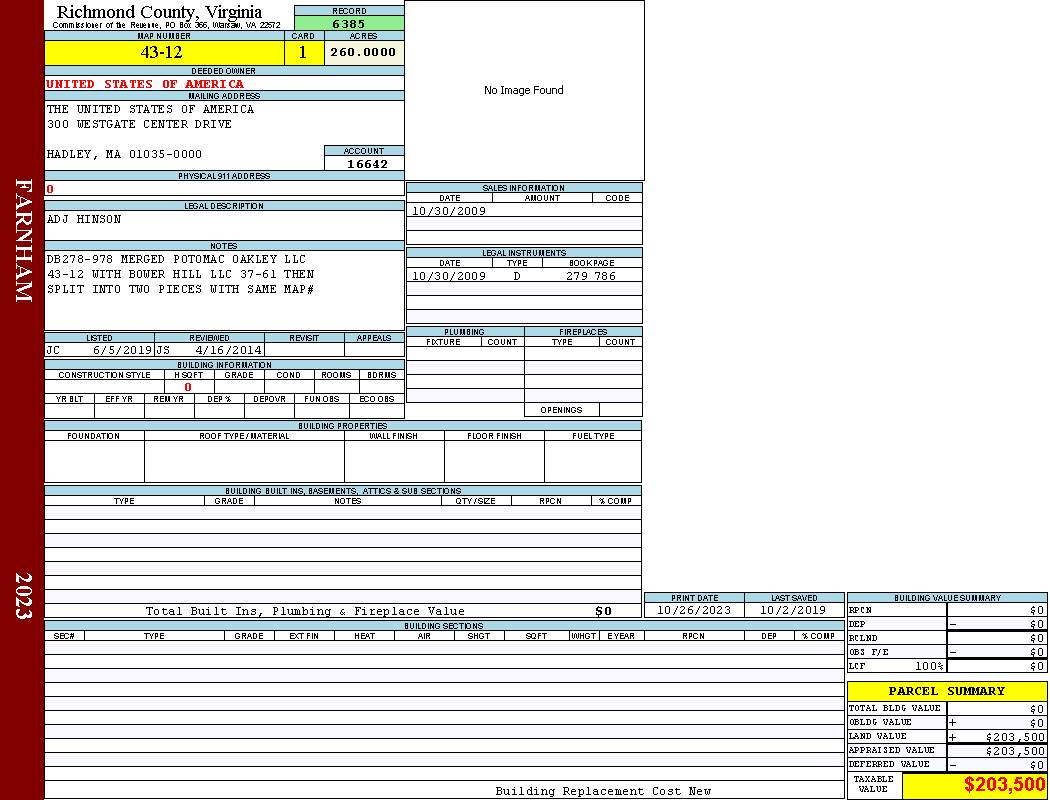Viewport: 1050px width, 800px height.
Task: Click the FARNHAM label on the red sidebar
Action: point(24,240)
